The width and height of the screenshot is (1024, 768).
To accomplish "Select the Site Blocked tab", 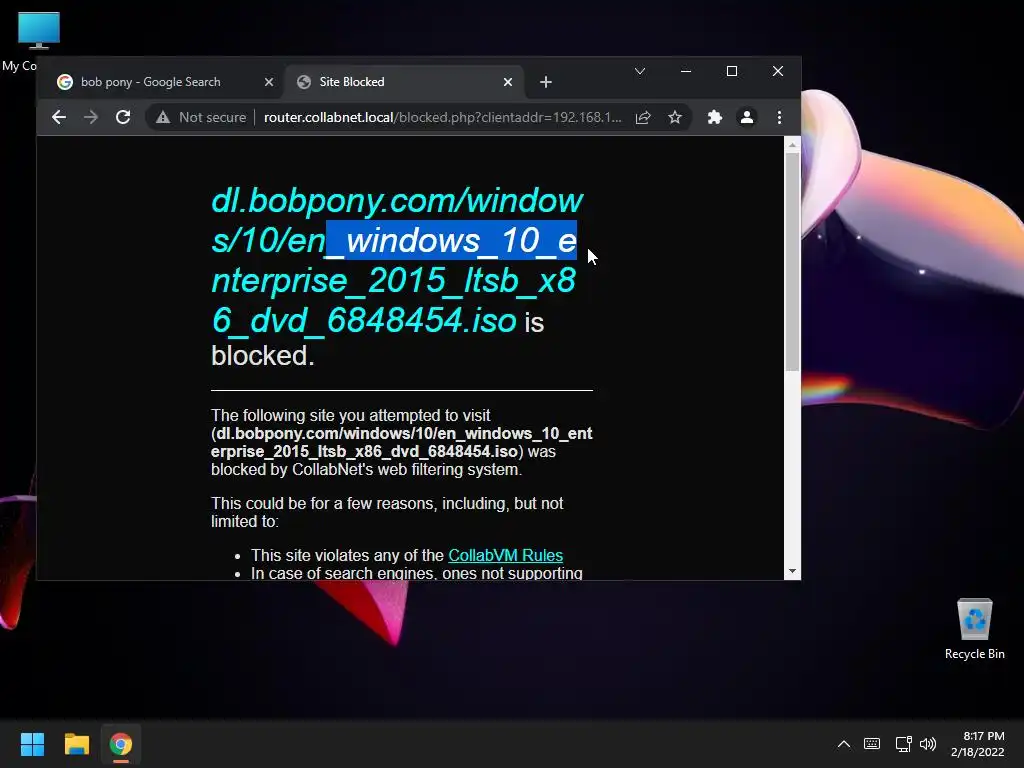I will [405, 82].
